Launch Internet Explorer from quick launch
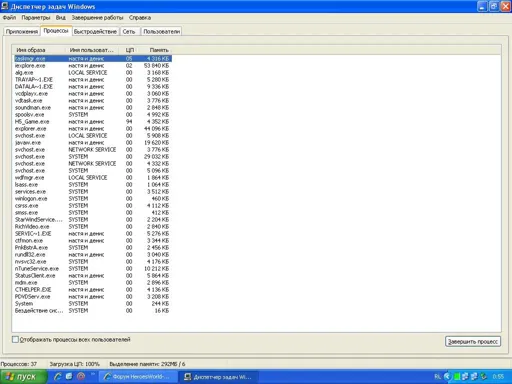512x384 pixels. (x=58, y=377)
